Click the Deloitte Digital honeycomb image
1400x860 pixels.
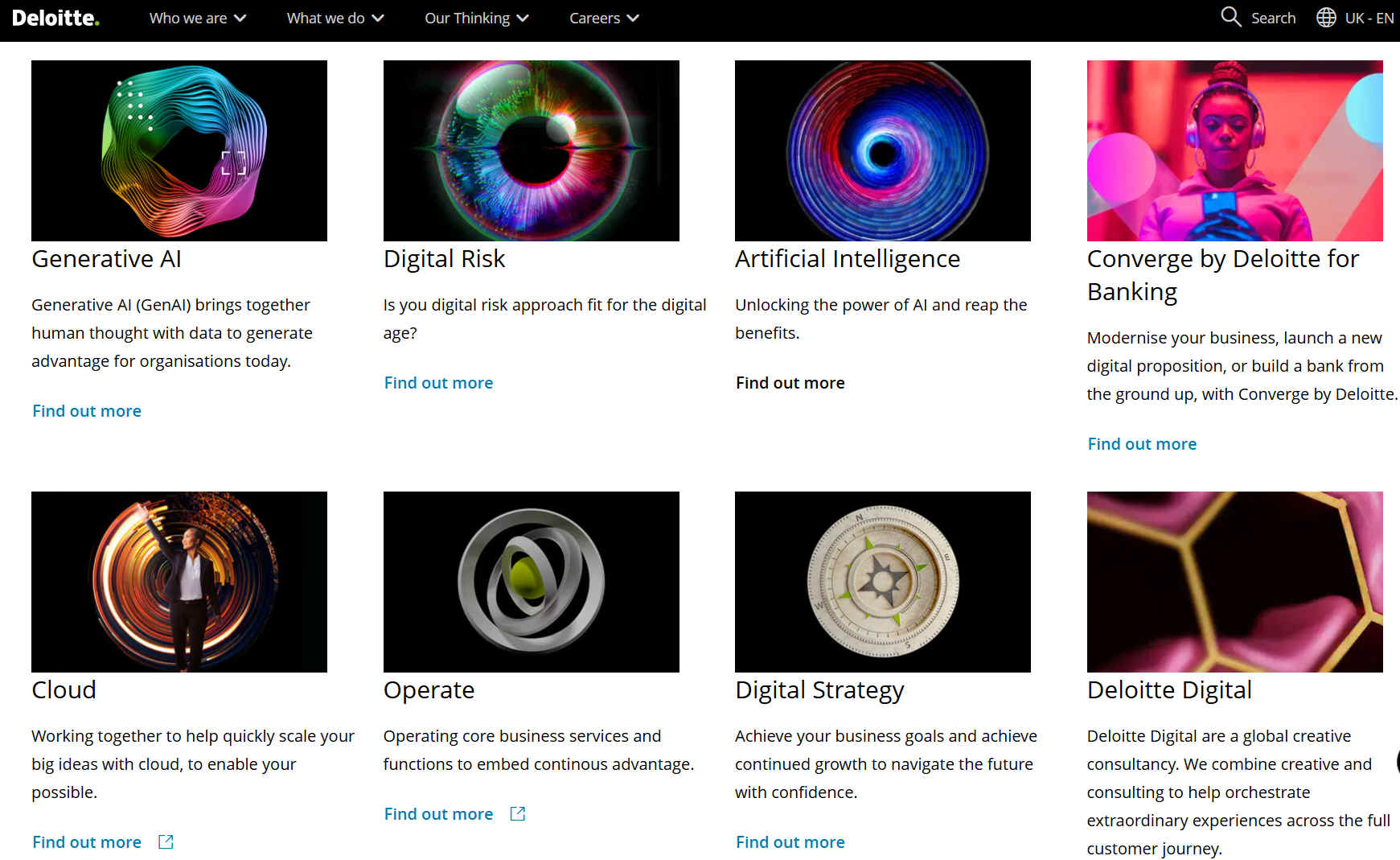click(x=1234, y=582)
